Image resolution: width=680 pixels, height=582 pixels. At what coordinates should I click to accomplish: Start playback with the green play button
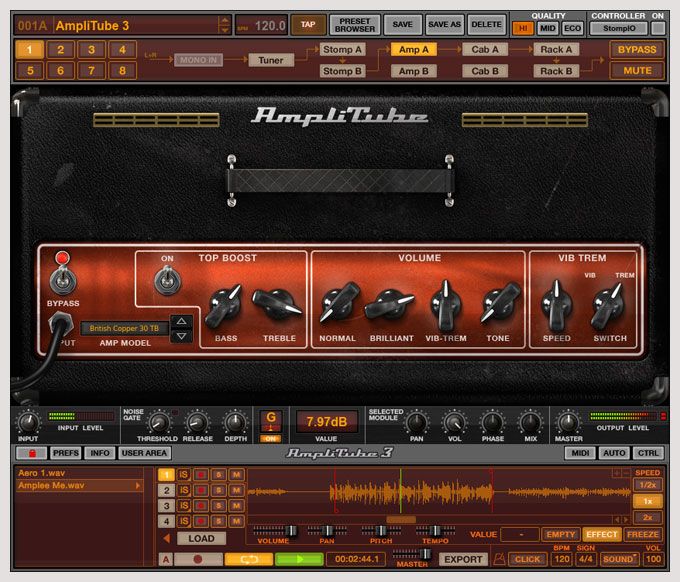299,560
